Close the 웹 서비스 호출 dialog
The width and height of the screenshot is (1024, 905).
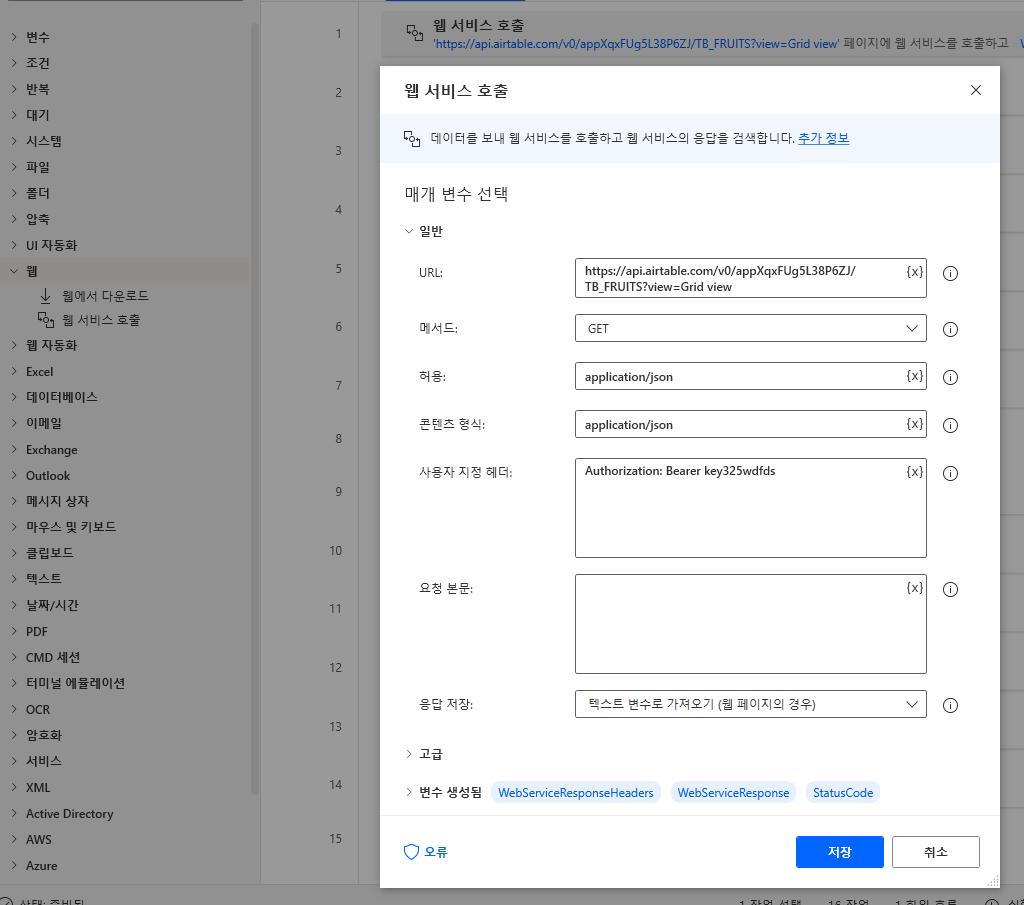(976, 90)
